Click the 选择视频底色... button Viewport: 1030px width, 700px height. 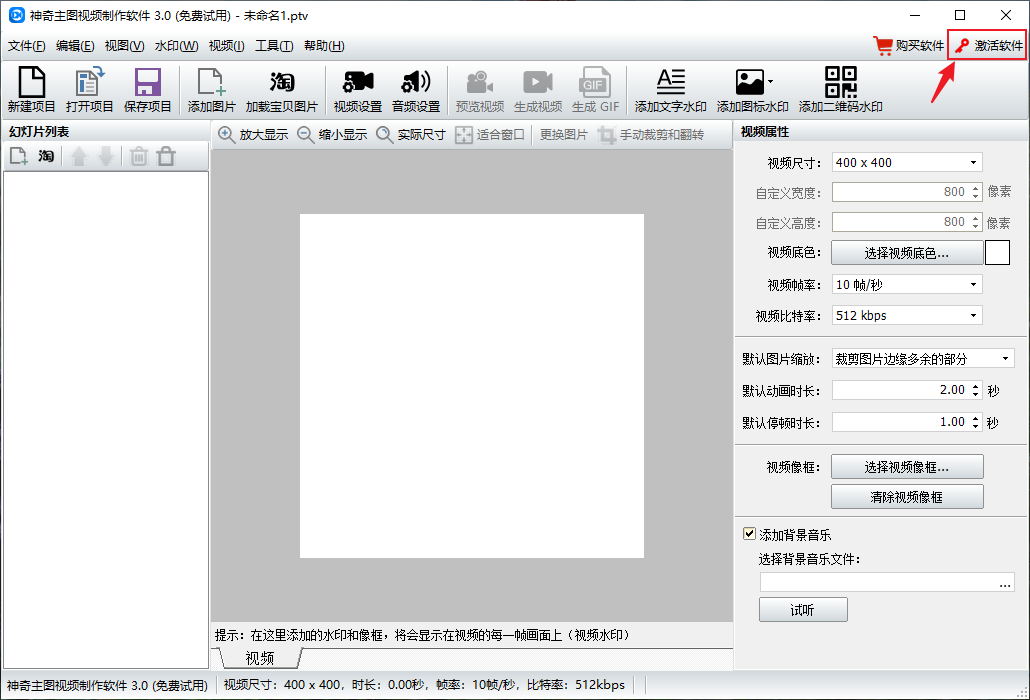[x=907, y=253]
